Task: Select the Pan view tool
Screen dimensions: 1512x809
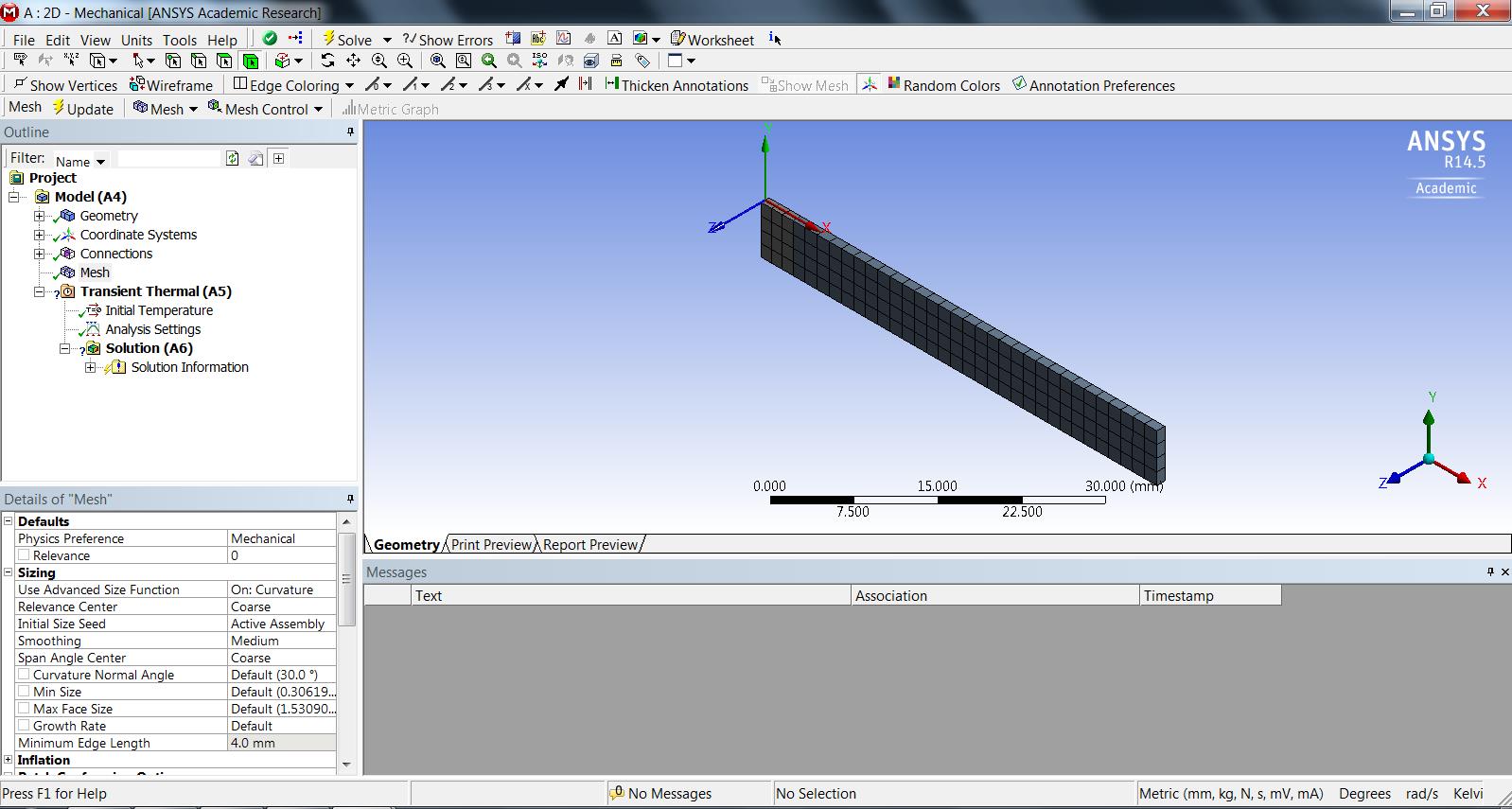Action: tap(353, 61)
